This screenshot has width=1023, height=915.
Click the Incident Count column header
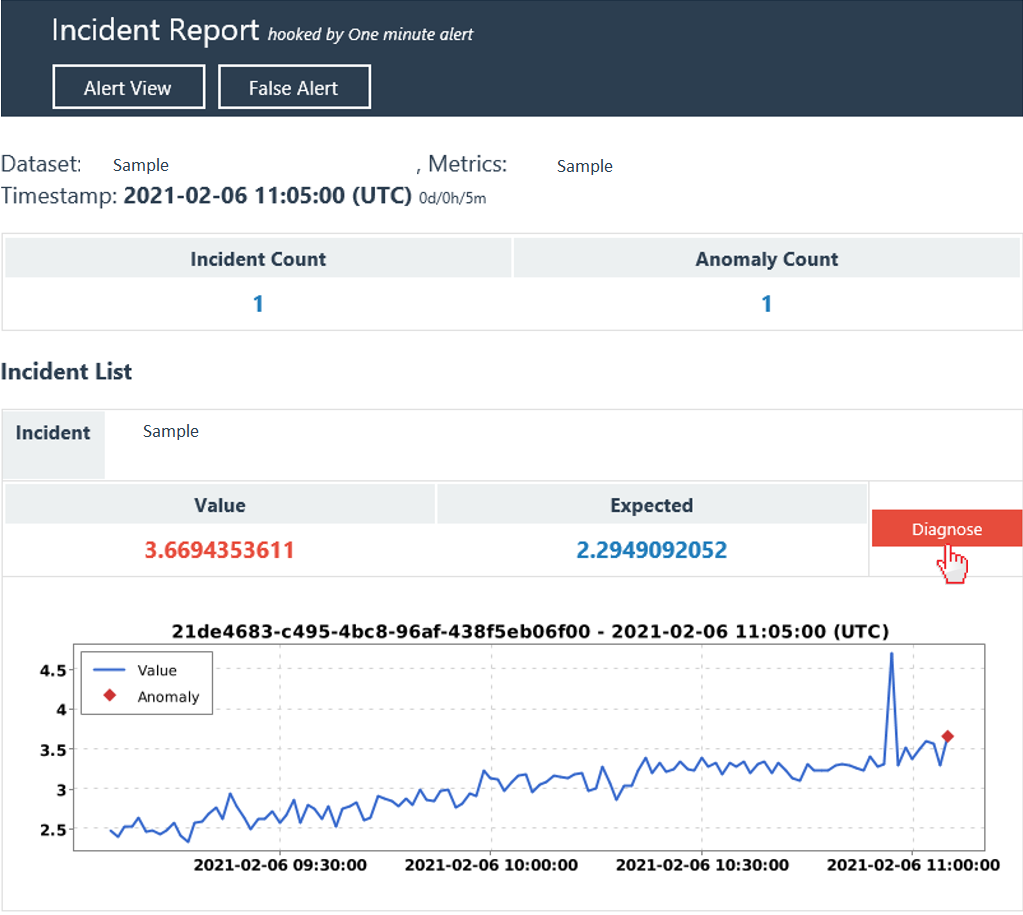(x=258, y=259)
